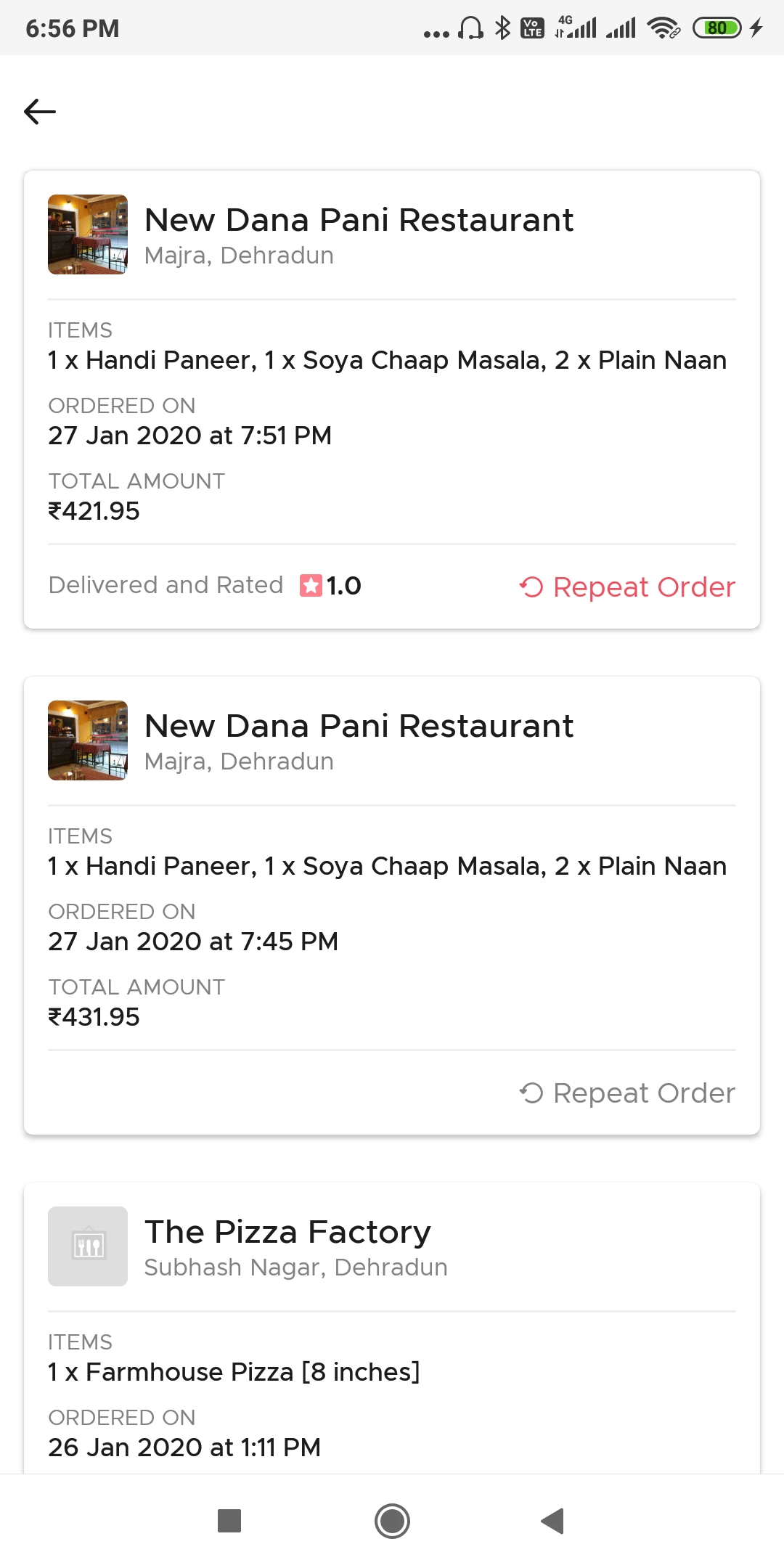Screen dimensions: 784x1568
Task: Select the Farmhouse Pizza order items text
Action: [234, 1372]
